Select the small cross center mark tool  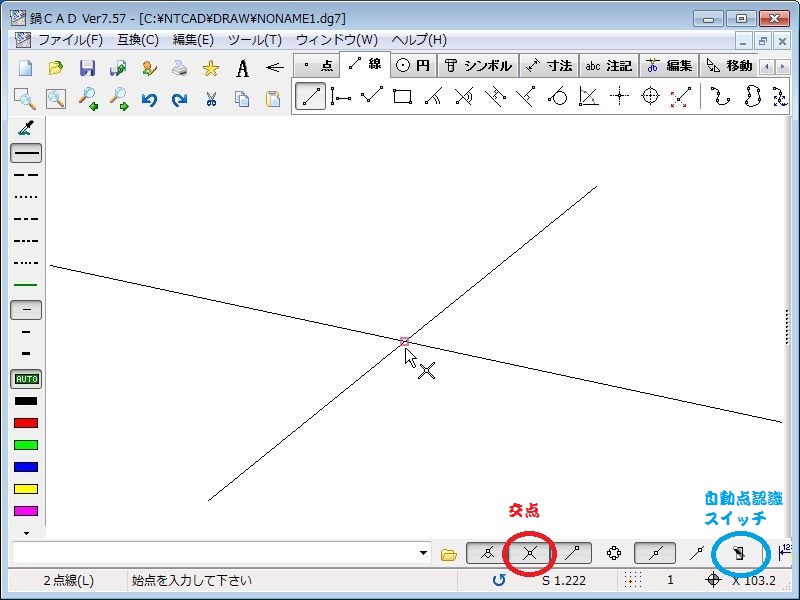[x=619, y=96]
